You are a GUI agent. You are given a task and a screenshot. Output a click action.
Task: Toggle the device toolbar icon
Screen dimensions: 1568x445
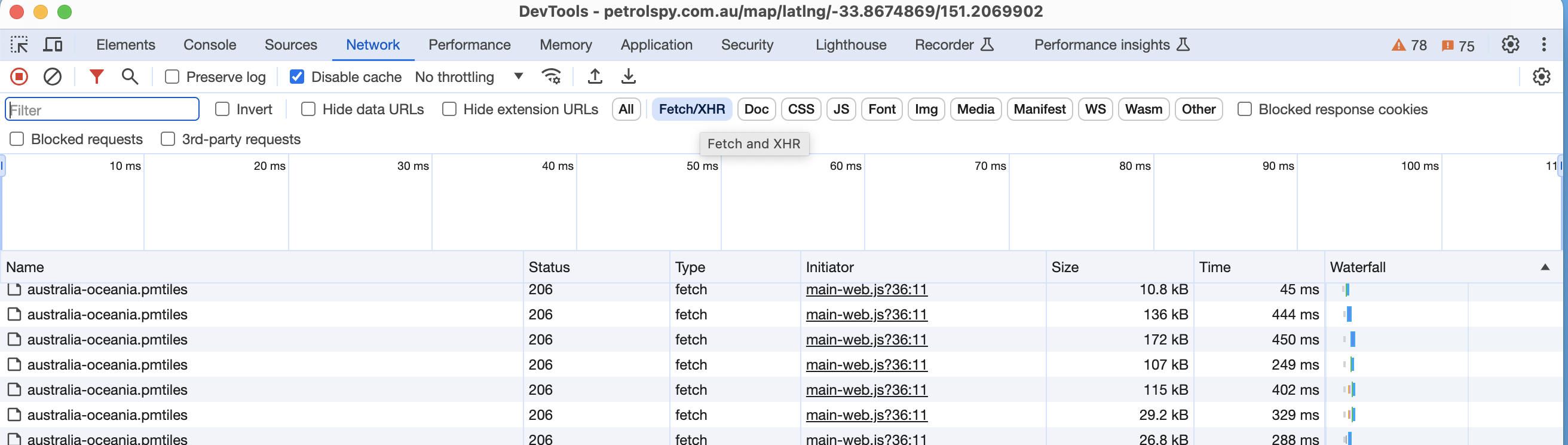[53, 44]
